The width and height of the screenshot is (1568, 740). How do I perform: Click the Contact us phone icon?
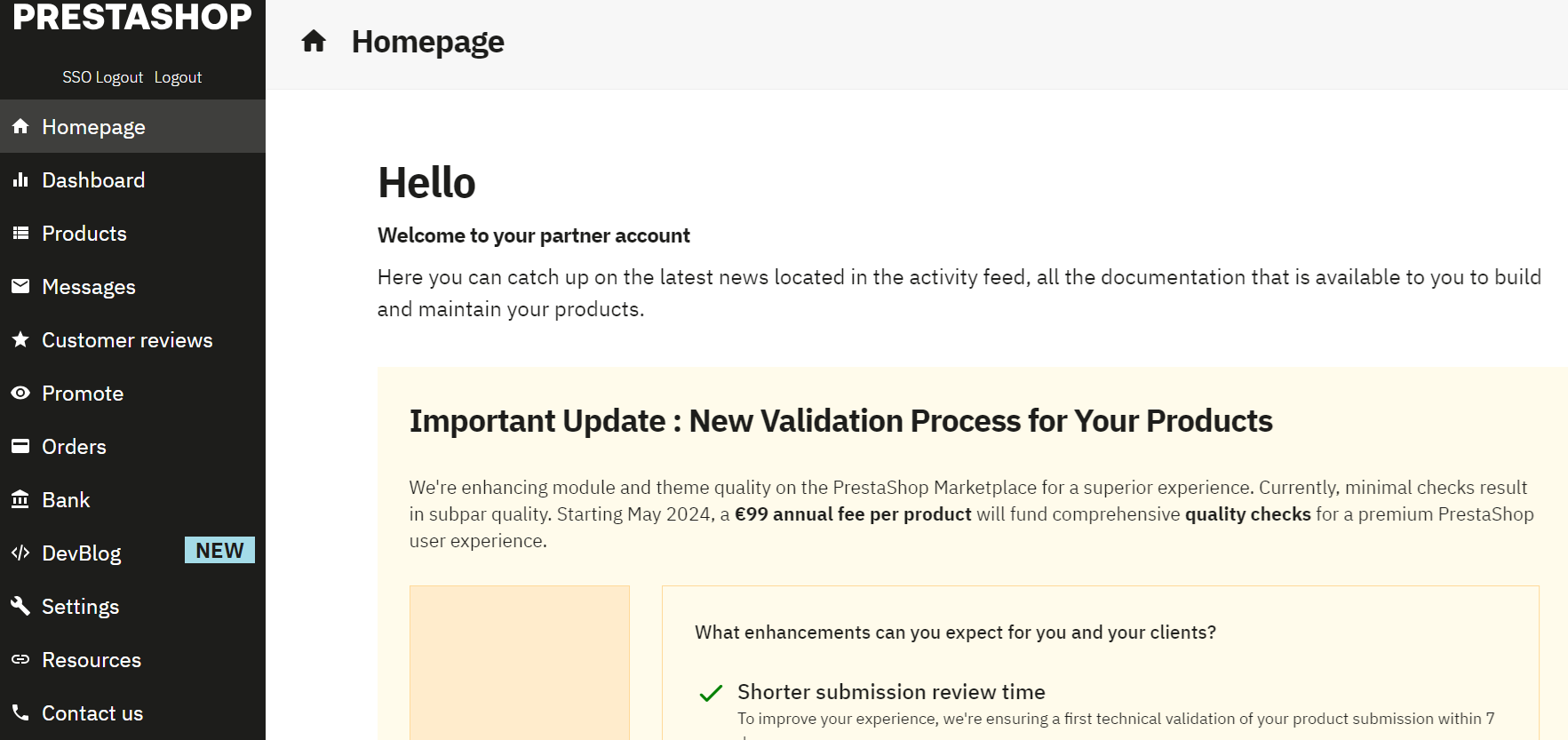point(20,712)
